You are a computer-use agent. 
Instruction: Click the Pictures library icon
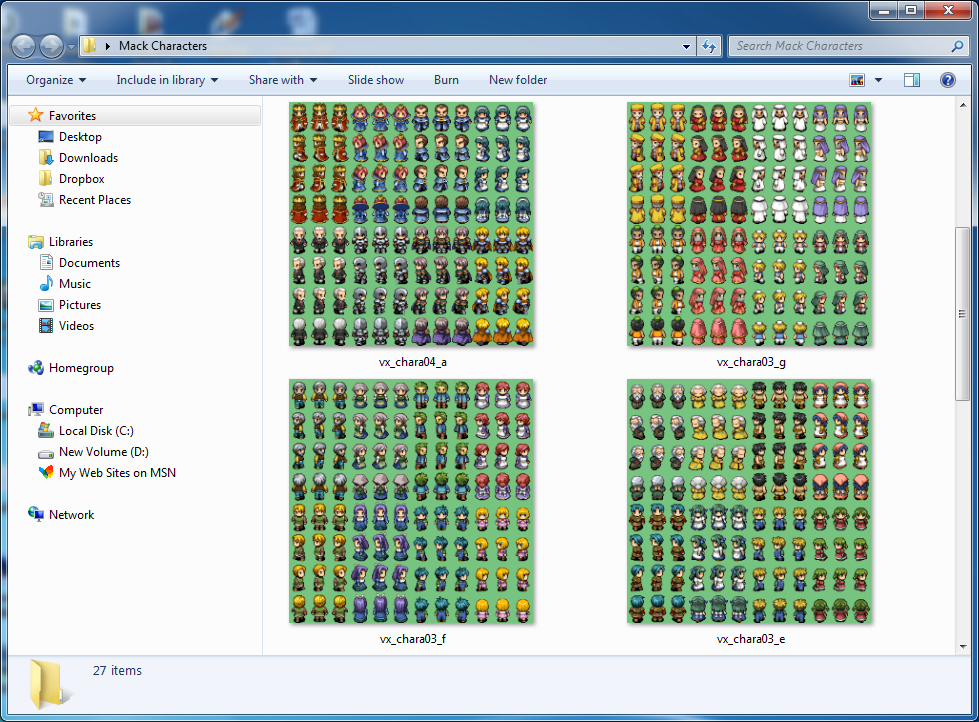click(x=46, y=305)
